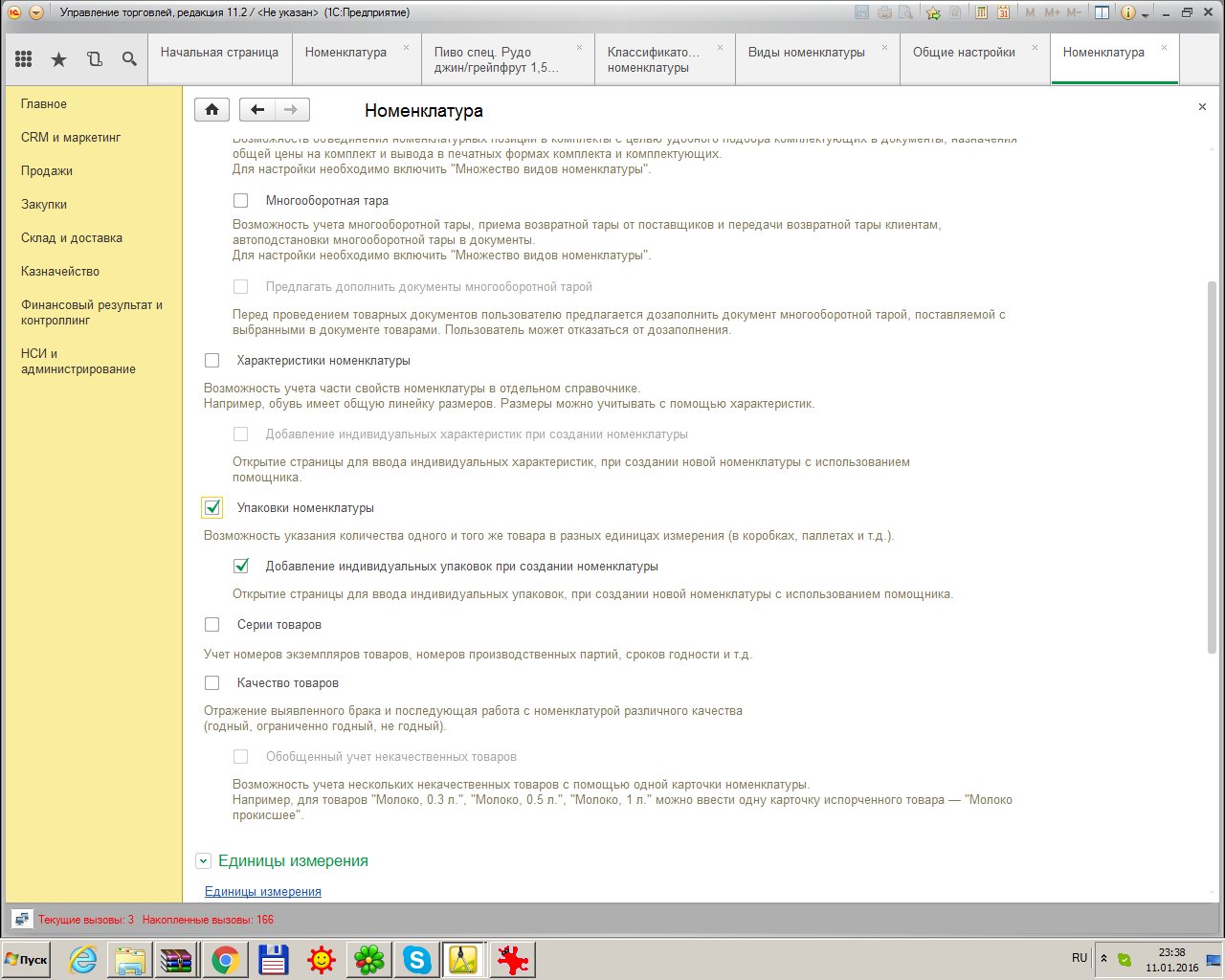Click Текущие вызовы: 3 status text
The width and height of the screenshot is (1225, 980).
point(86,920)
